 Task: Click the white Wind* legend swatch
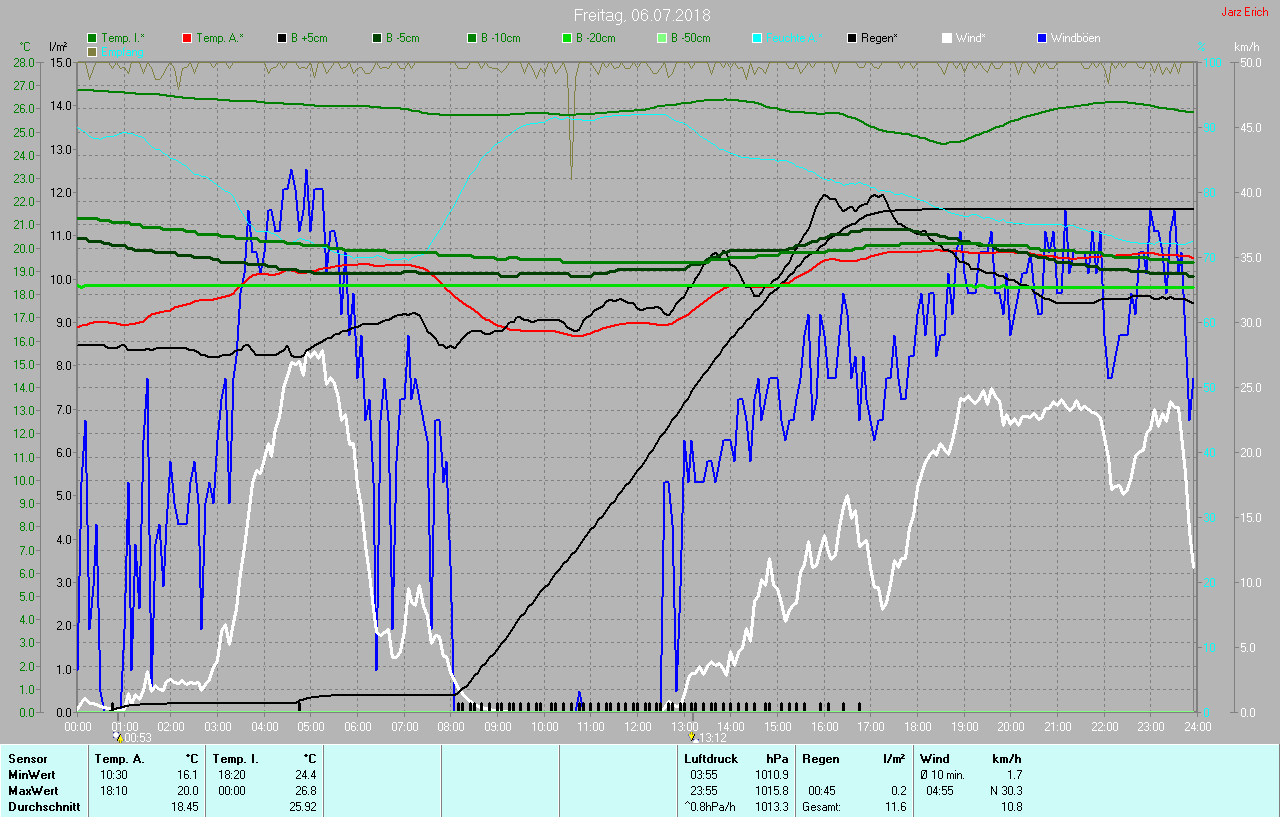947,38
